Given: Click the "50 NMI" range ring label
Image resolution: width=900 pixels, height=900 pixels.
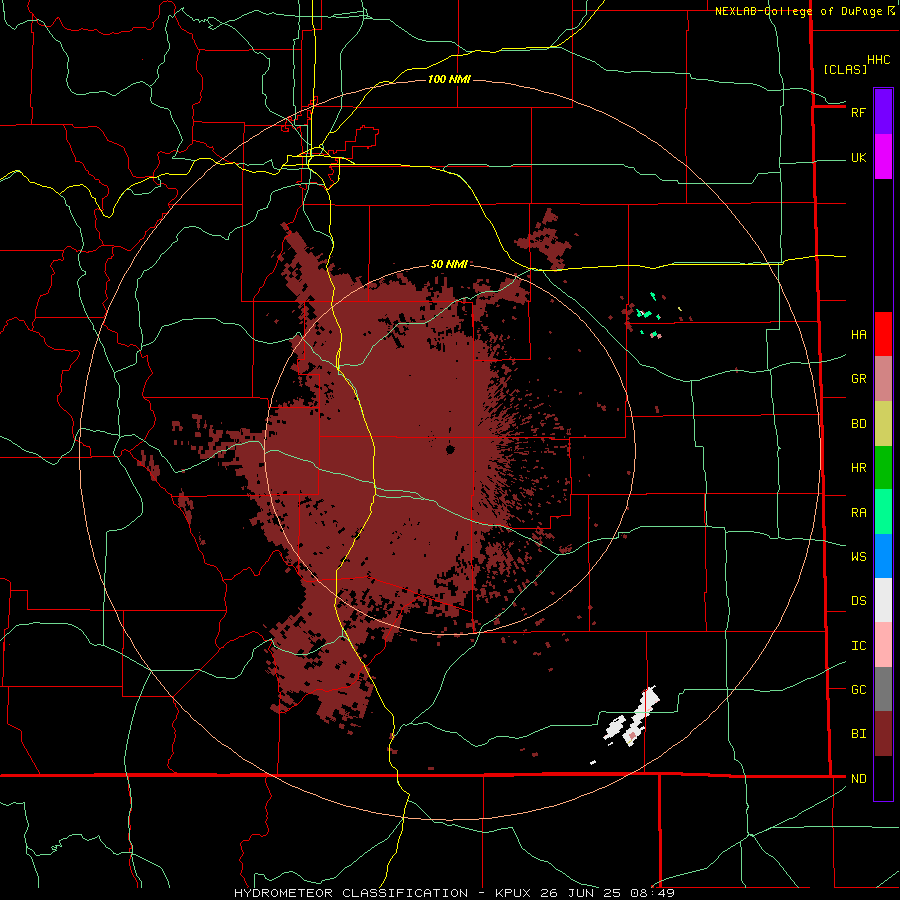Looking at the screenshot, I should tap(449, 264).
